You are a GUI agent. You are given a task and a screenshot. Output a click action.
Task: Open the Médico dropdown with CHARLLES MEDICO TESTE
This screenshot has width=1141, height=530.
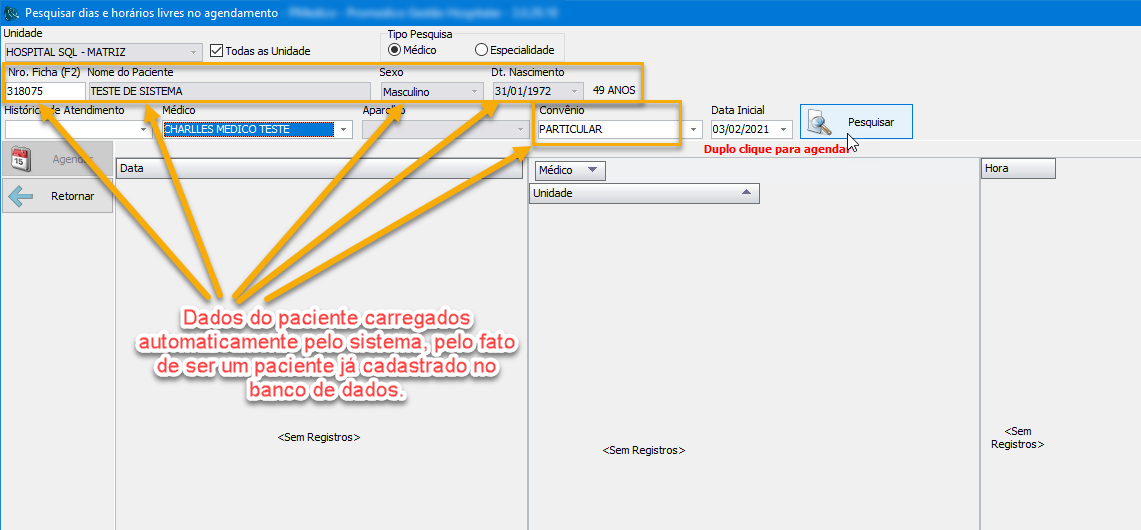(x=343, y=130)
